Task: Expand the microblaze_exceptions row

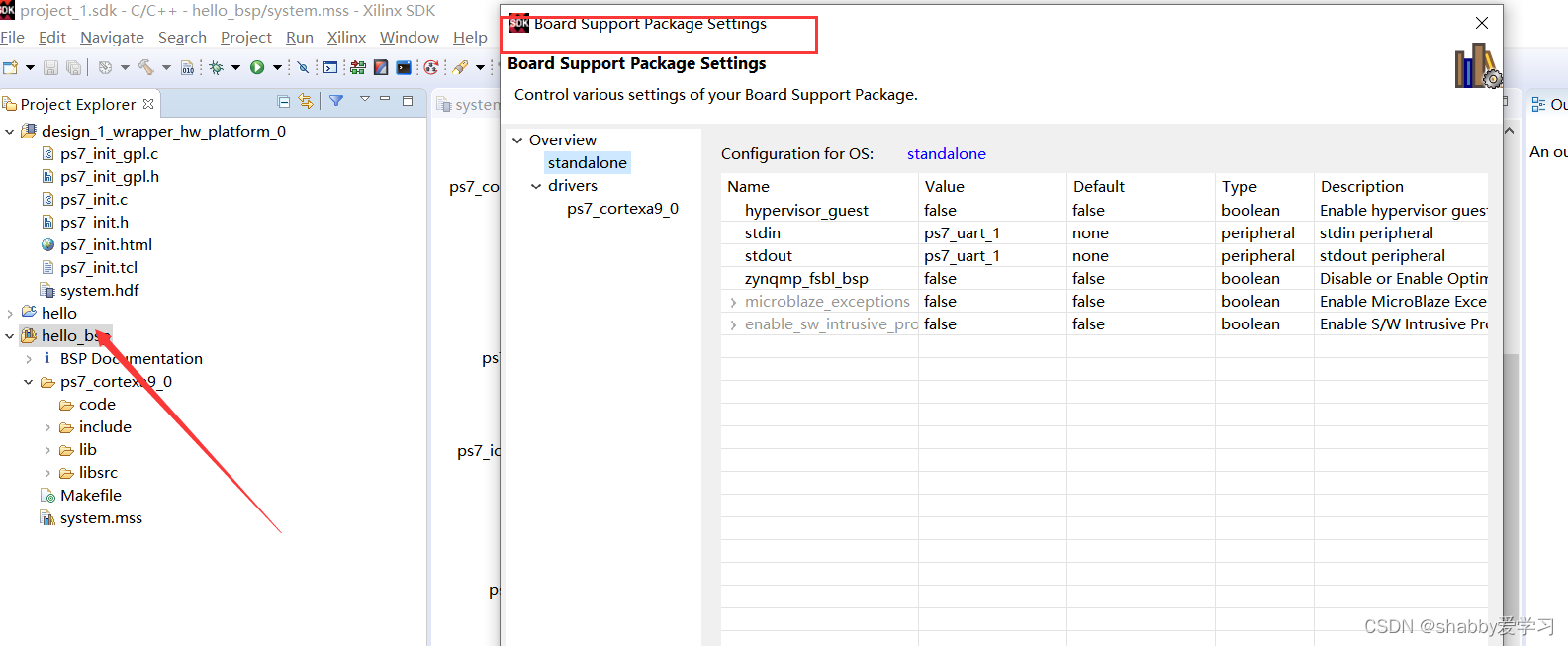Action: coord(733,302)
